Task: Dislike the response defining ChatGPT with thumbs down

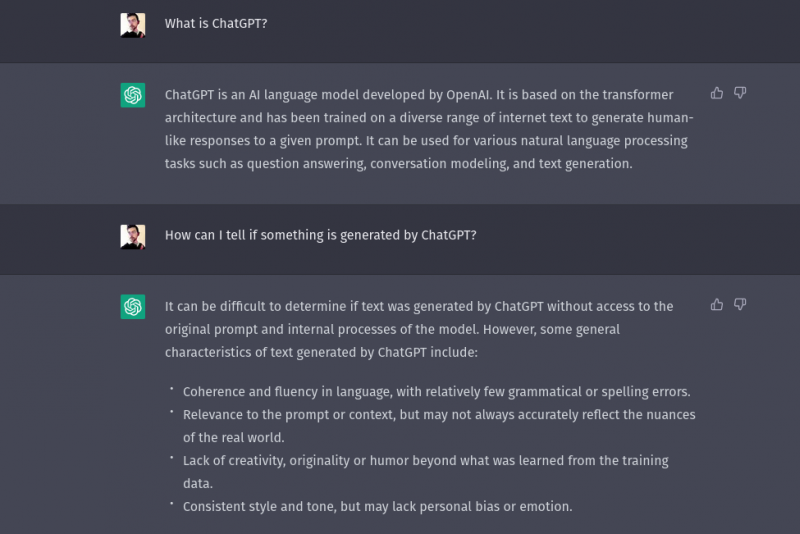Action: coord(740,93)
